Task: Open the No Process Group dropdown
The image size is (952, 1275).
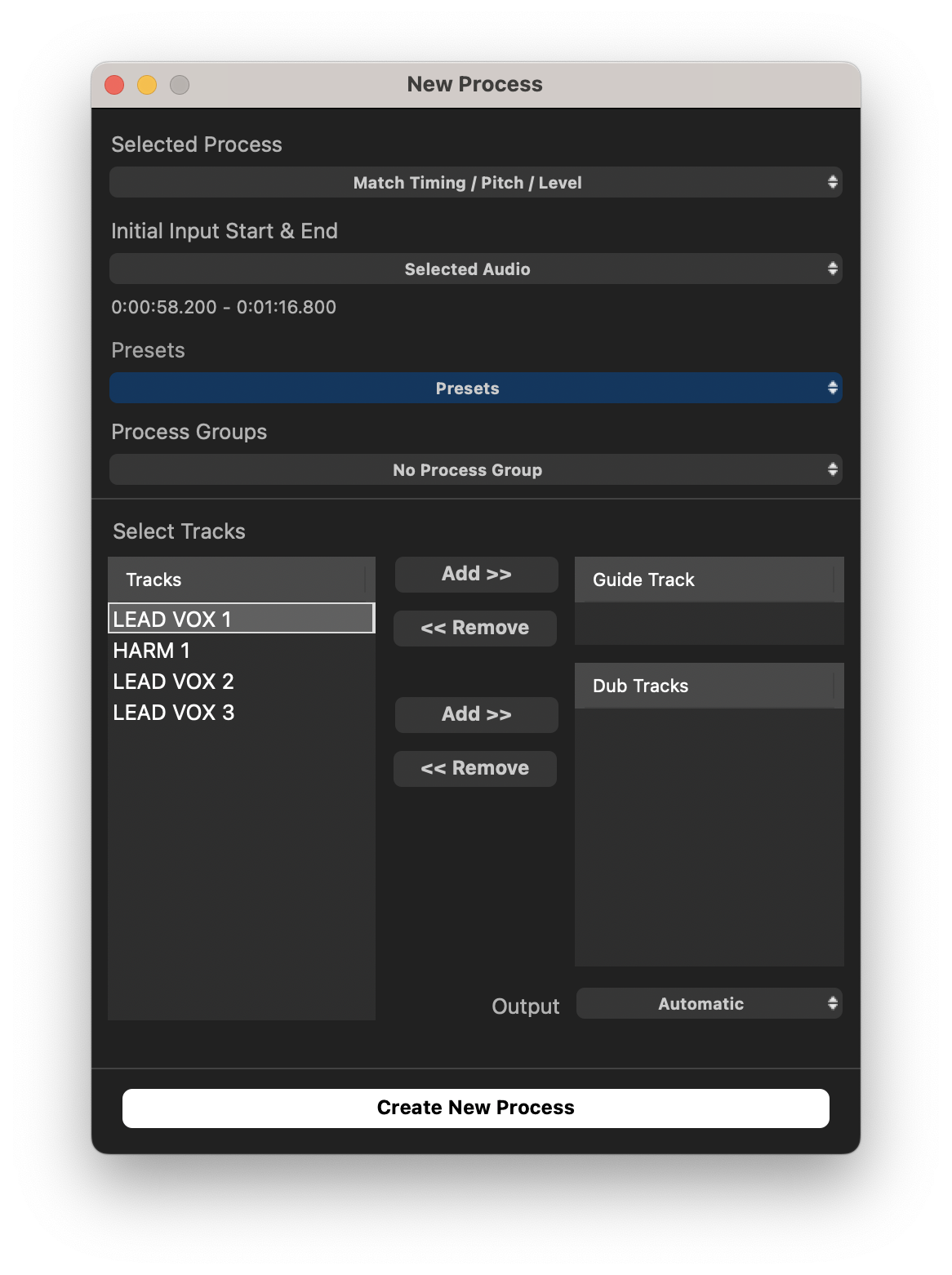Action: point(475,469)
